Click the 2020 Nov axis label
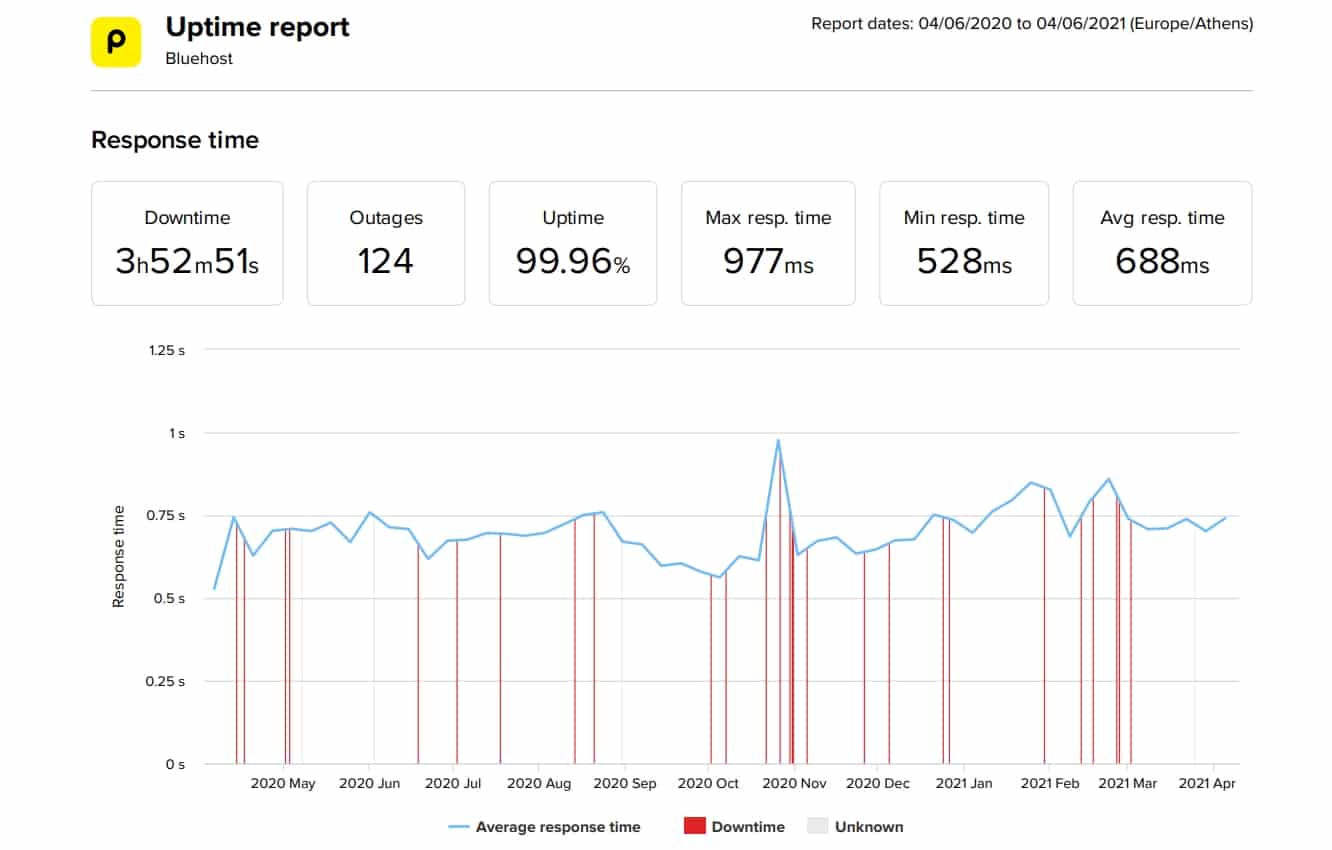This screenshot has height=850, width=1332. point(794,783)
